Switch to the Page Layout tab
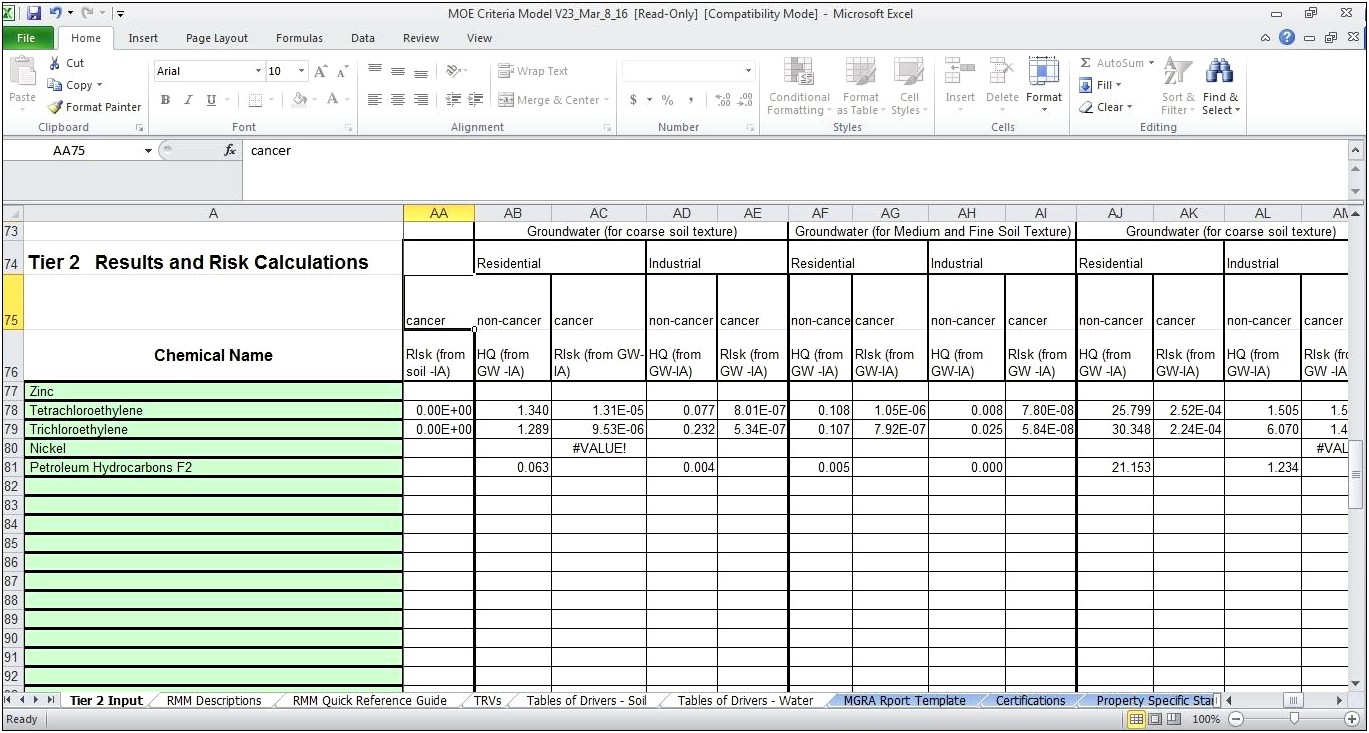 (x=217, y=38)
